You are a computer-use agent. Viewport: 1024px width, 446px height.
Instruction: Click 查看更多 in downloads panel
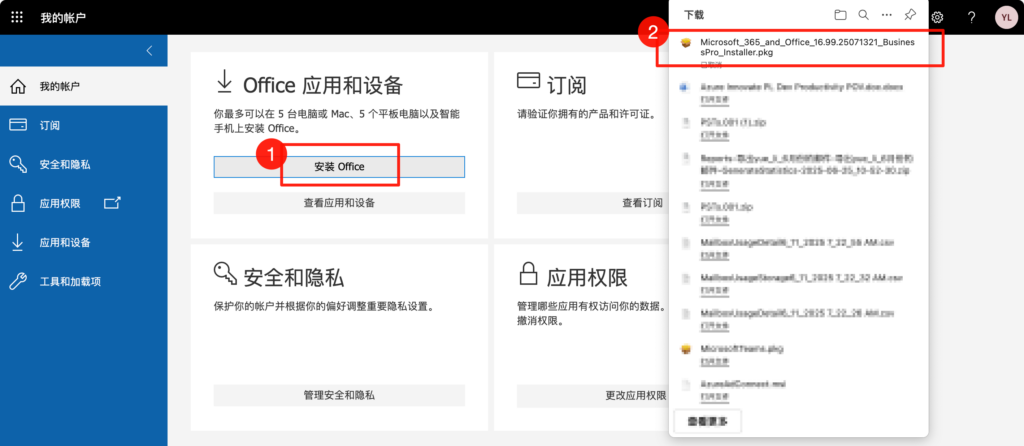click(708, 421)
